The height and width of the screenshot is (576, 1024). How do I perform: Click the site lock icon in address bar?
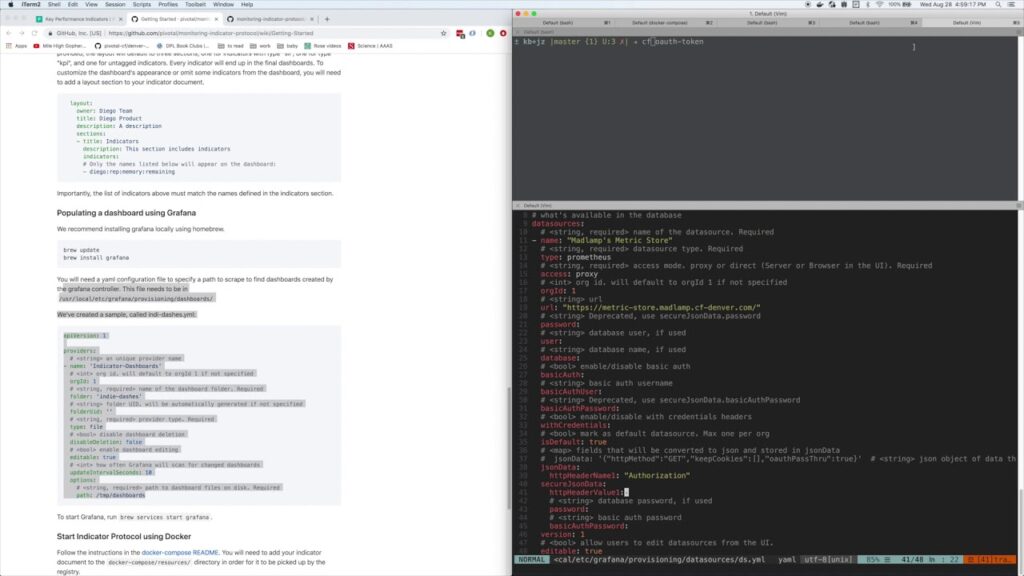point(50,33)
